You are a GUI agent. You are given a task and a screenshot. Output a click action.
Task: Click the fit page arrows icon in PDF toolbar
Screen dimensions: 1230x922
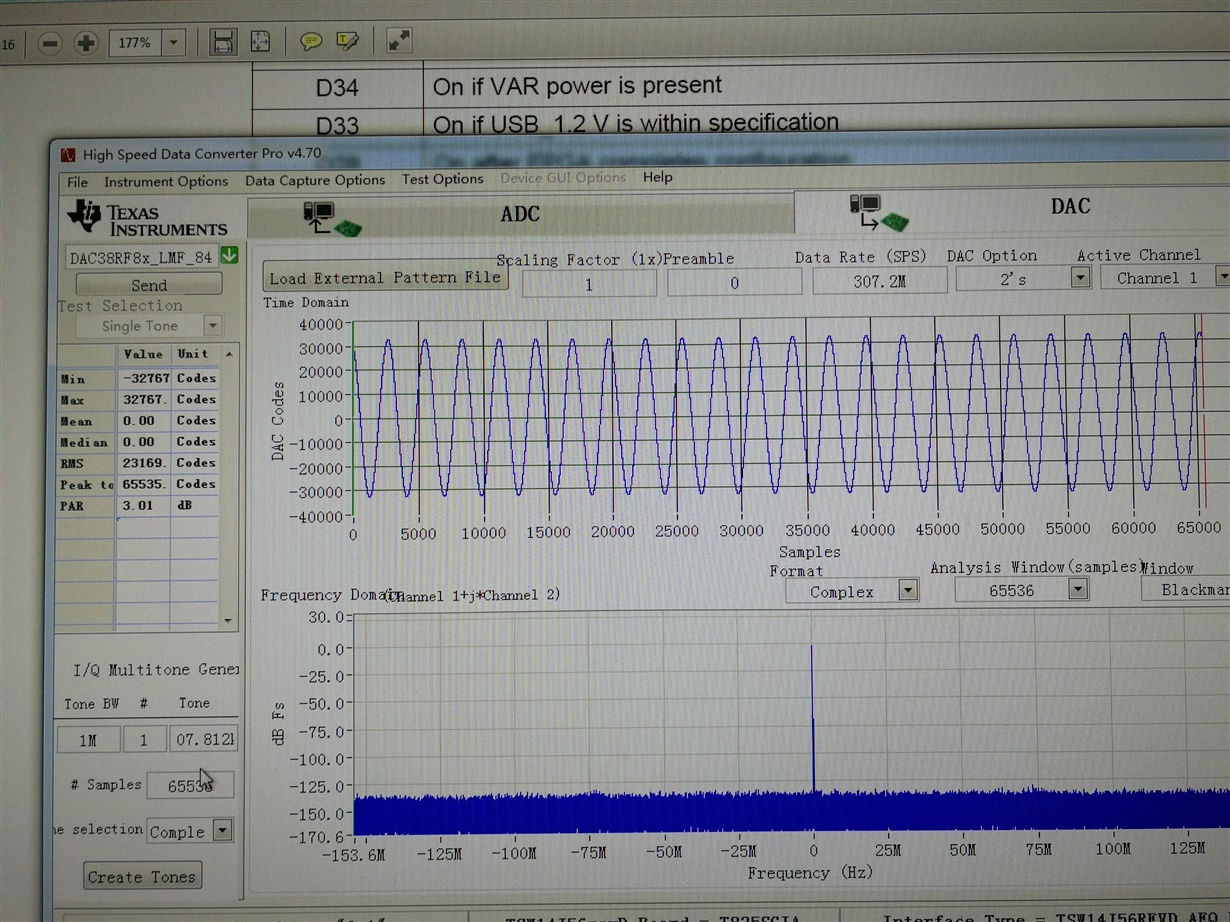coord(260,42)
